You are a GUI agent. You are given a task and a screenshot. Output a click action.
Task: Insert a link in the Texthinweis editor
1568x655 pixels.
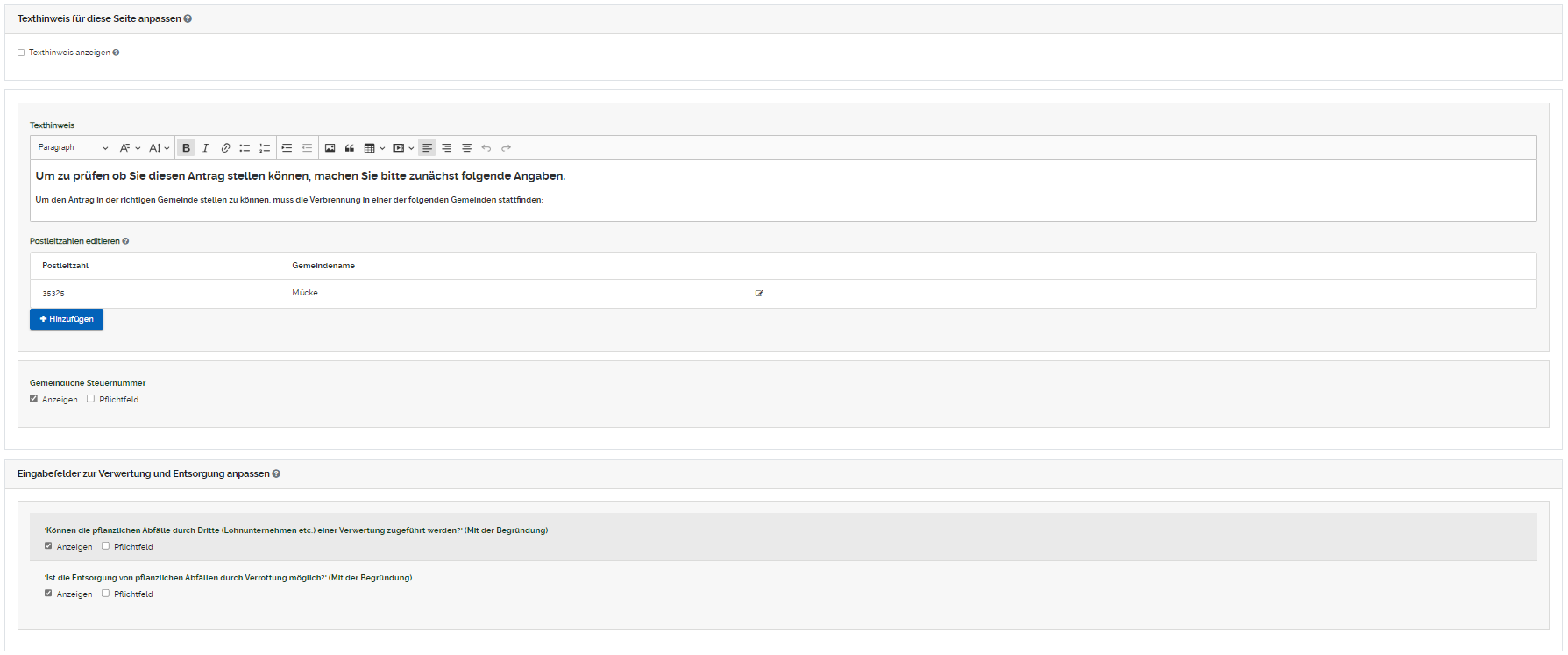point(225,148)
